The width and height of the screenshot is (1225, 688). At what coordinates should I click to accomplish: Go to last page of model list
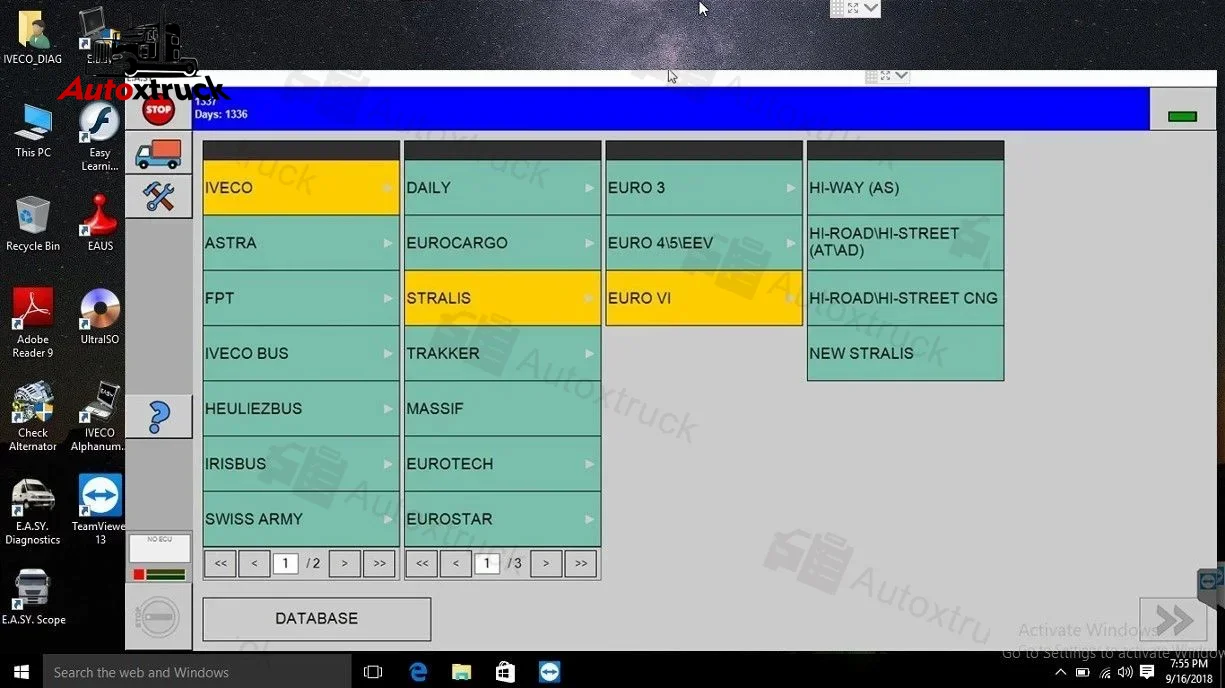581,563
